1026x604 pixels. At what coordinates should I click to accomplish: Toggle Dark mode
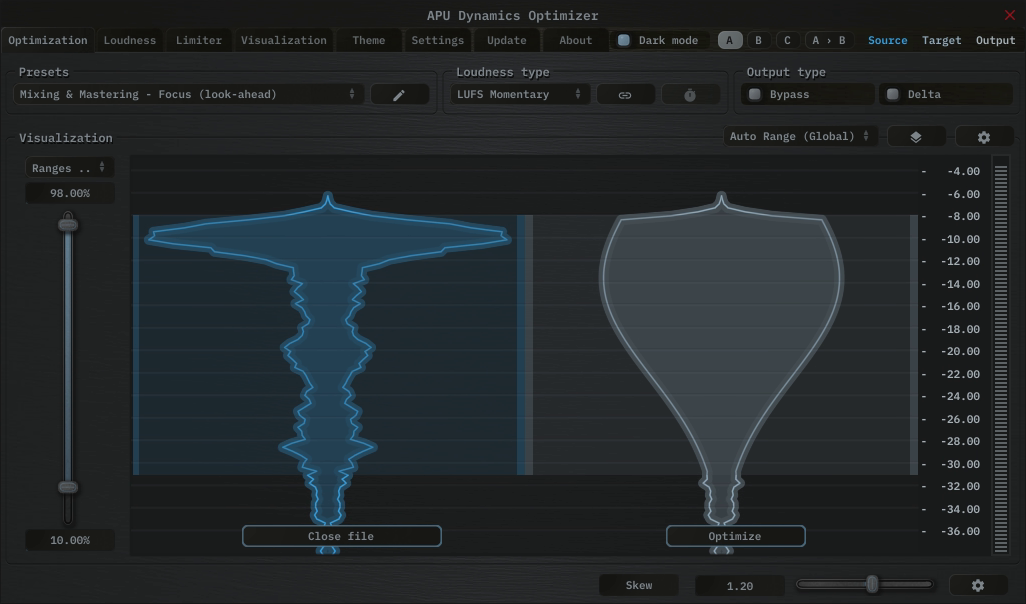point(624,41)
